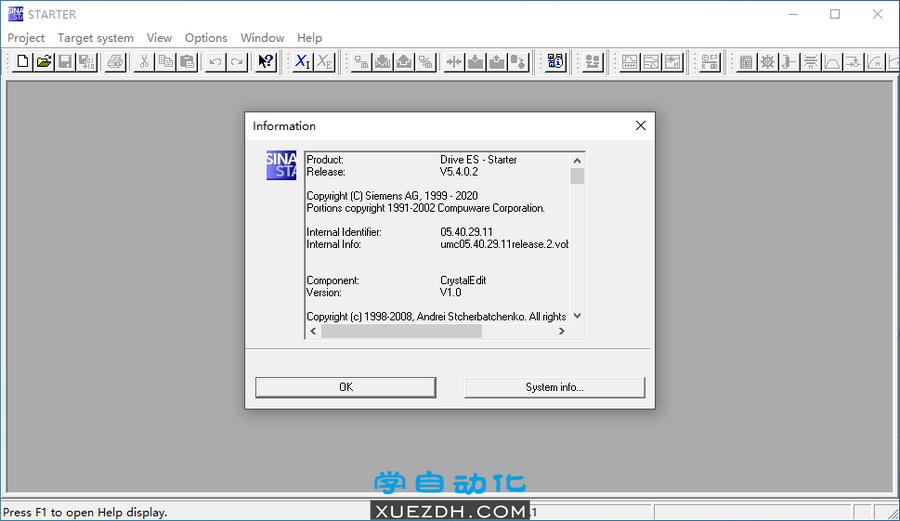Click the Copy toolbar icon
The height and width of the screenshot is (521, 900).
point(166,61)
